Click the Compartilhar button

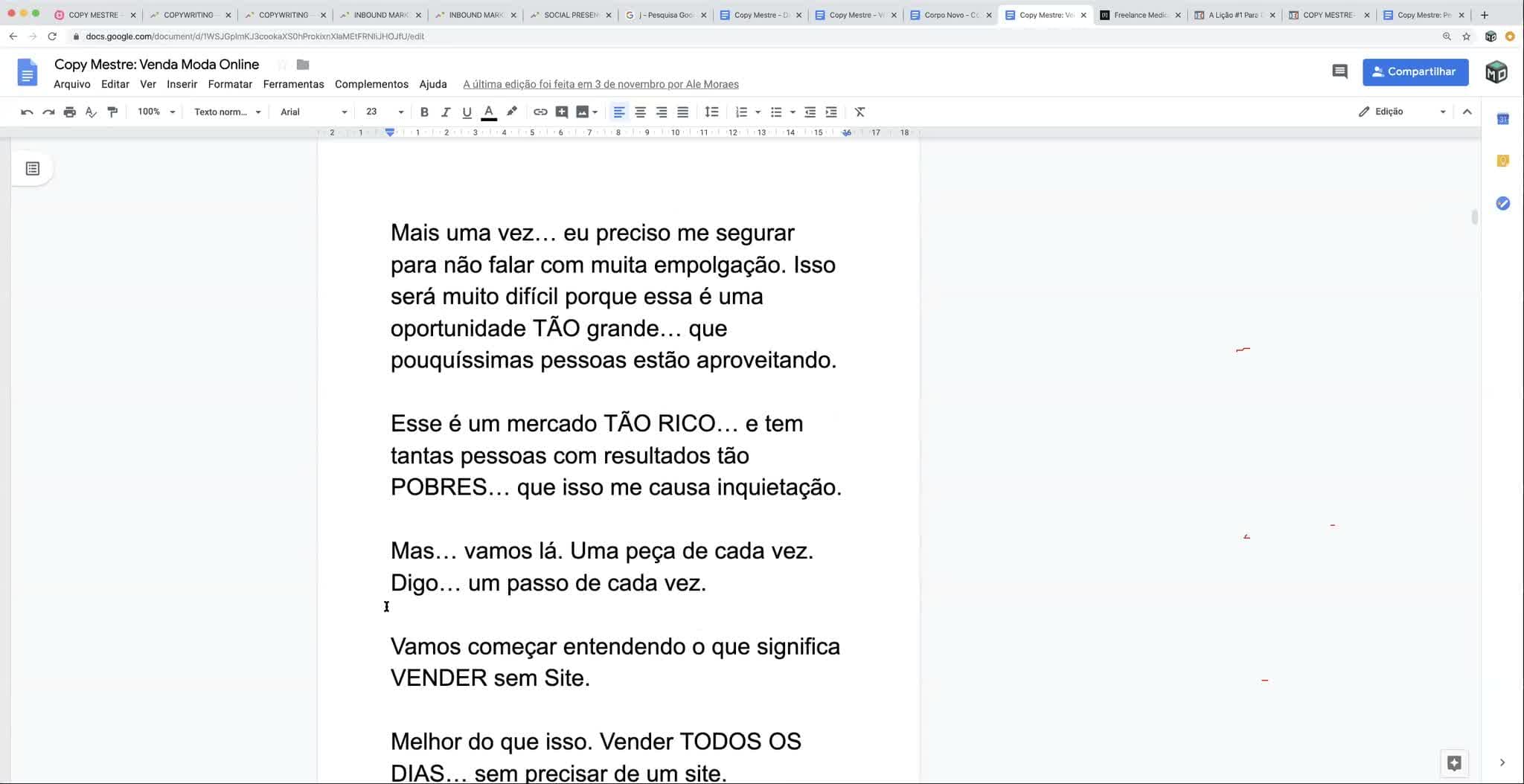point(1415,71)
